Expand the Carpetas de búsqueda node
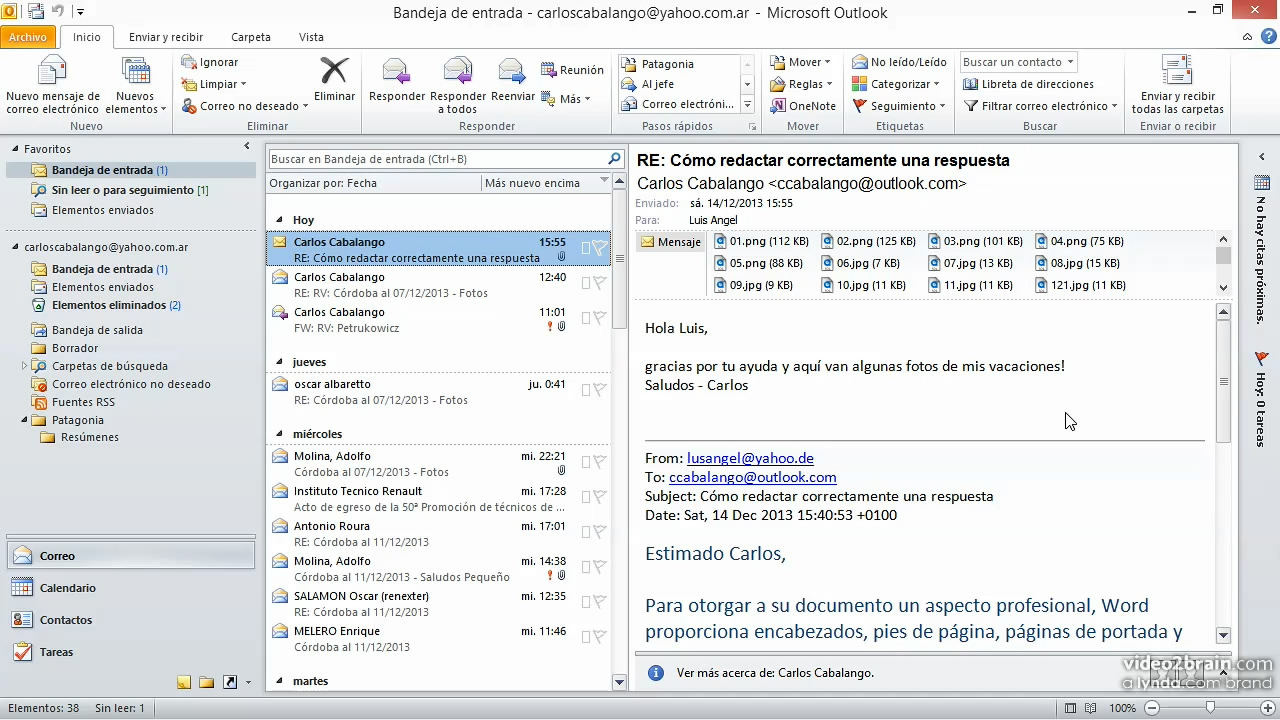1280x720 pixels. 25,366
